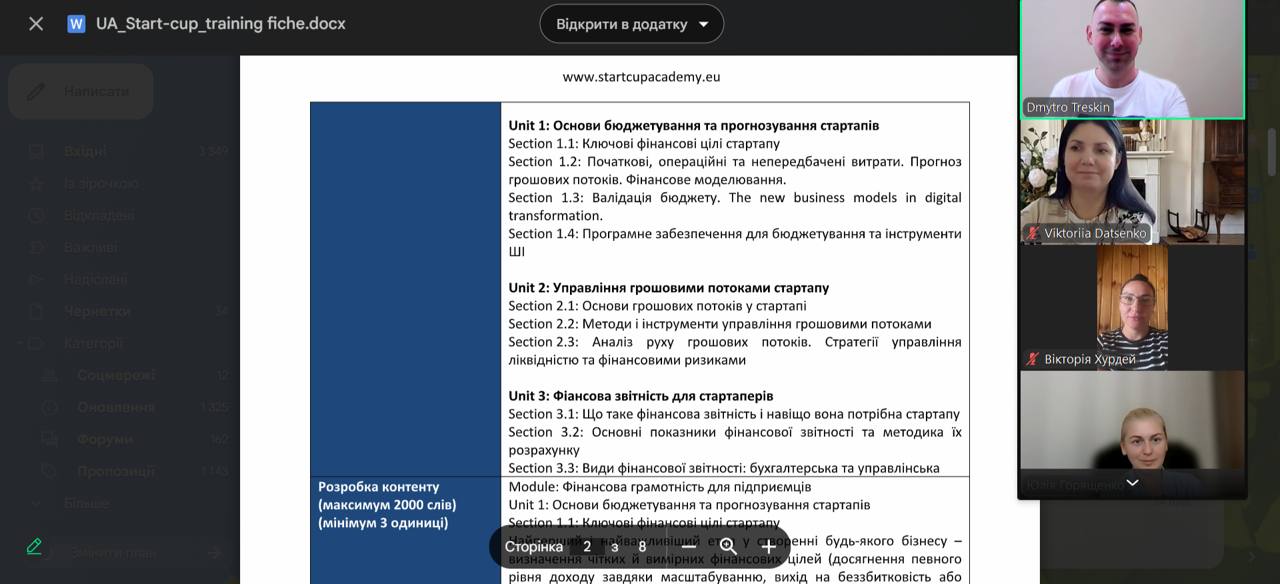Click the UA_Start-cup_training fiche.docx file name
Screen dimensions: 1280x584
pyautogui.click(x=221, y=23)
